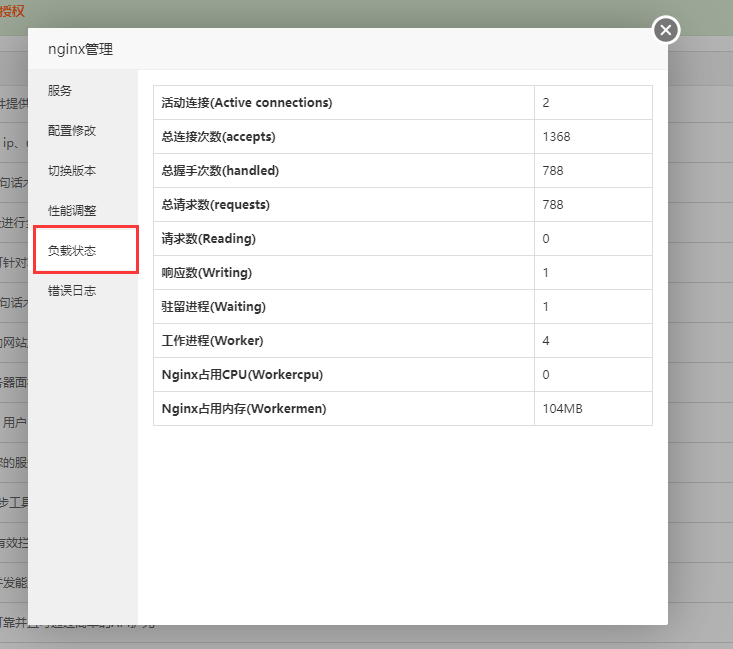The image size is (733, 649).
Task: Click the 总请求数(requests) label
Action: point(216,205)
